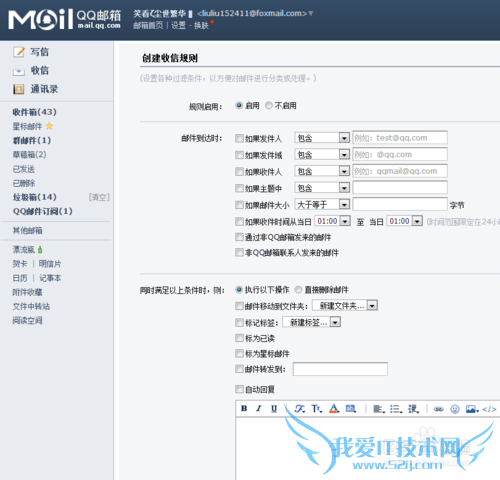Viewport: 500px width, 480px height.
Task: Open the bullet list icon
Action: (396, 409)
